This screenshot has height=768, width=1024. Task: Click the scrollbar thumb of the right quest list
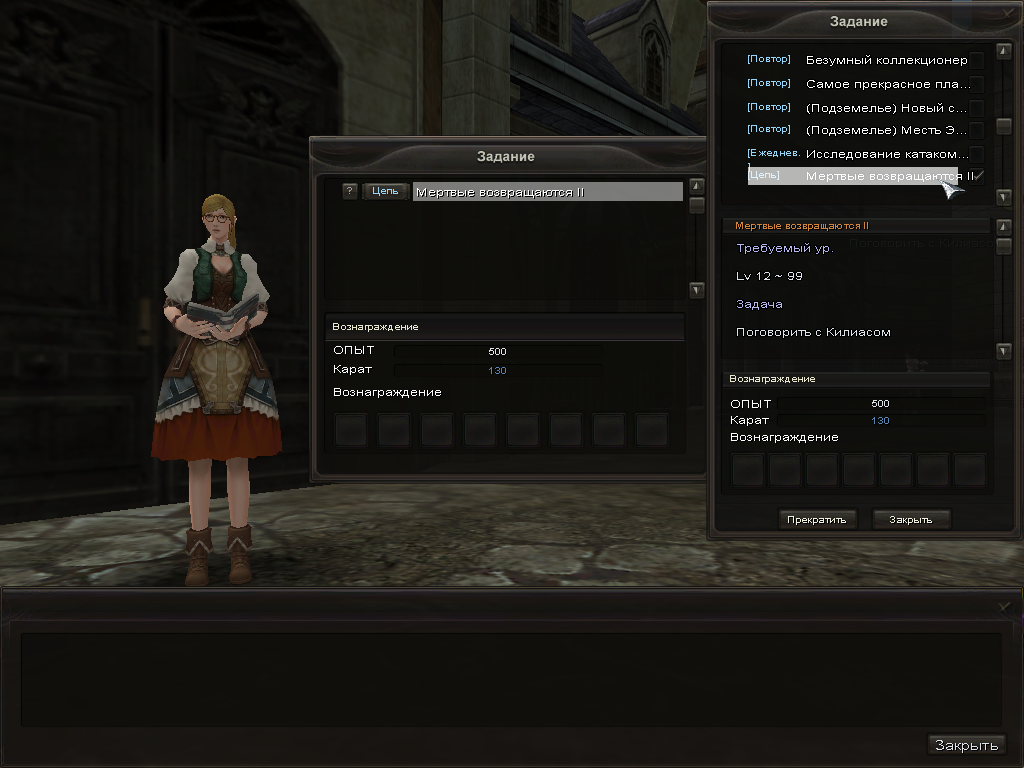tap(1004, 127)
